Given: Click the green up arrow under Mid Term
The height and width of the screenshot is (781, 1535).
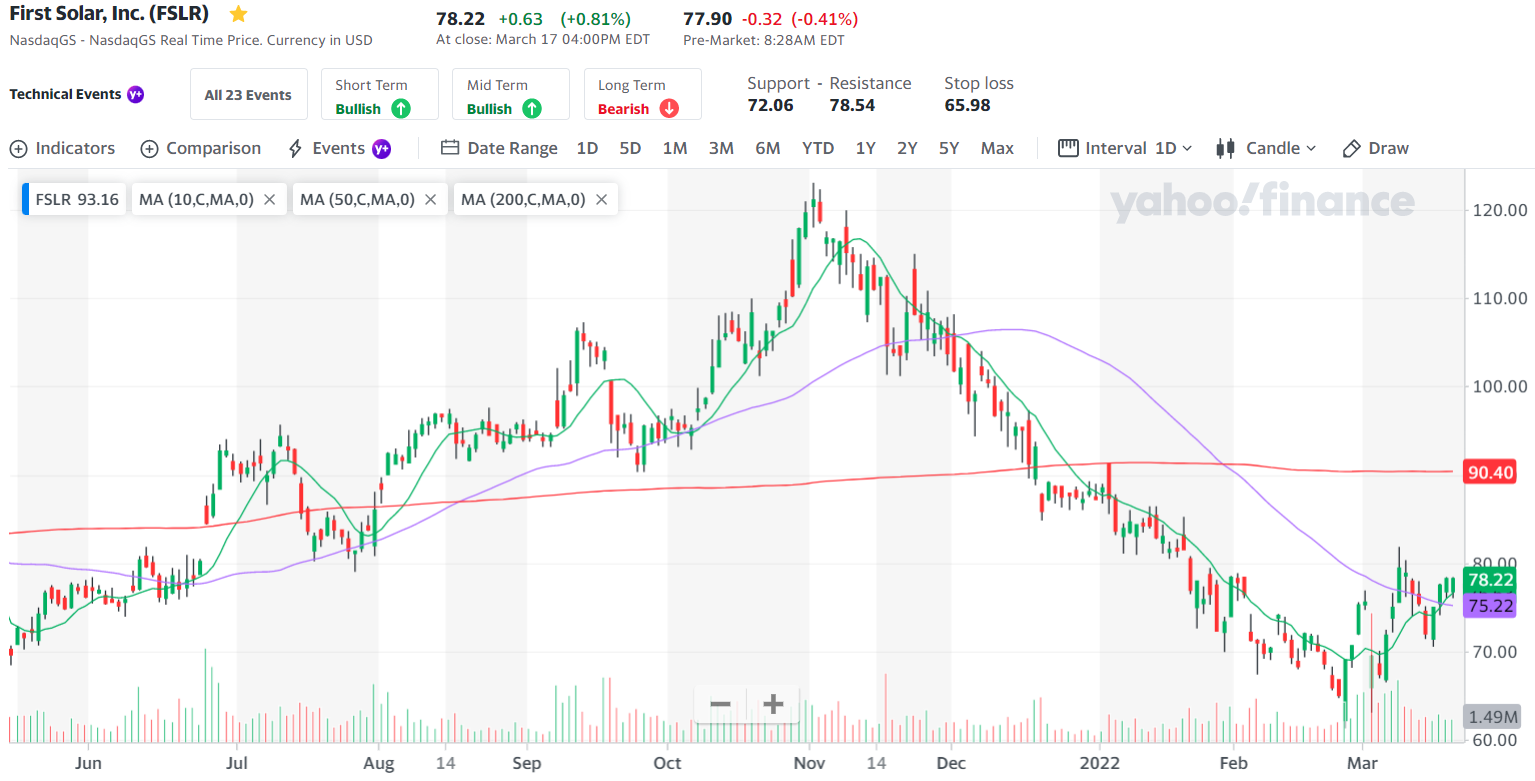Looking at the screenshot, I should 532,109.
